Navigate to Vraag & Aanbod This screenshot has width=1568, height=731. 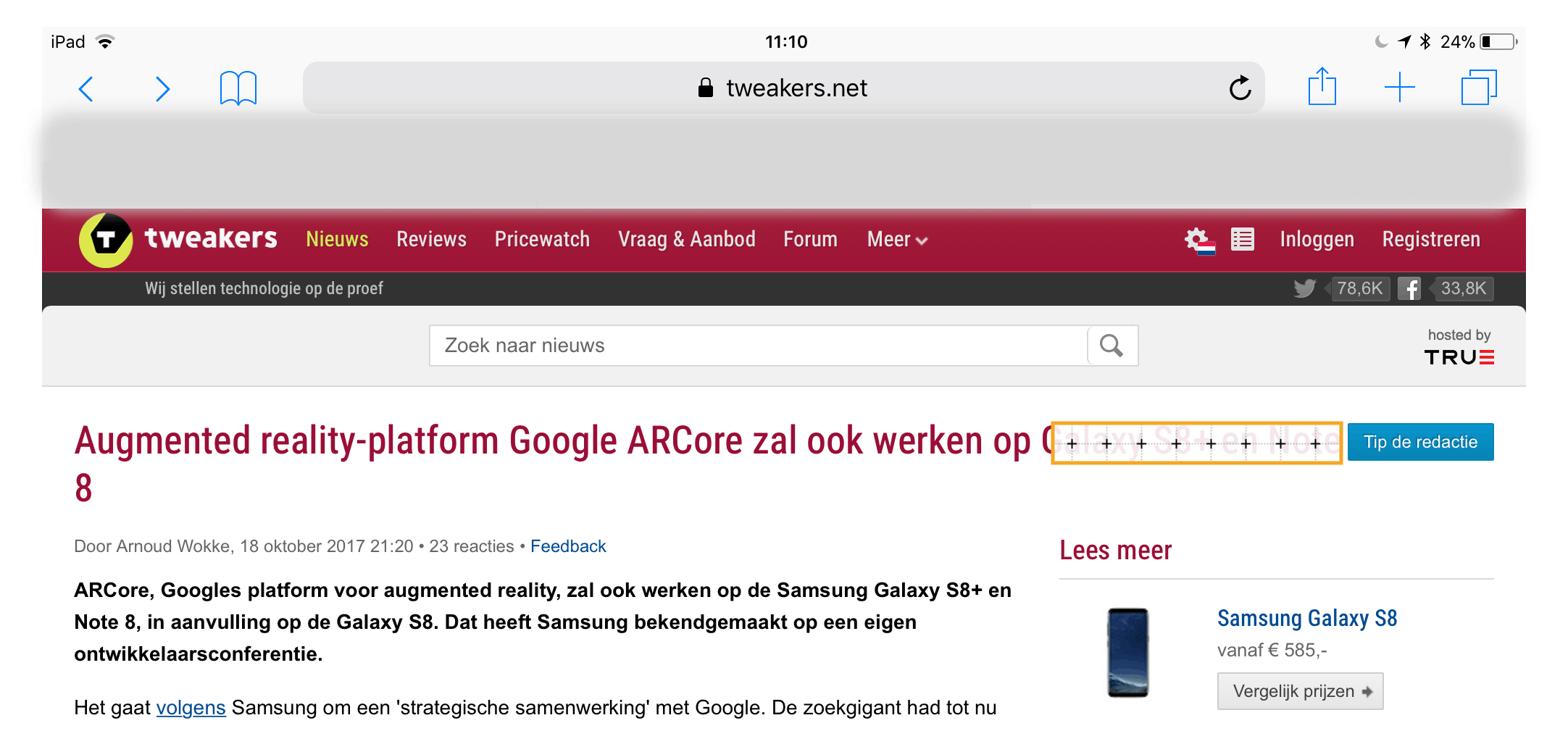tap(687, 239)
